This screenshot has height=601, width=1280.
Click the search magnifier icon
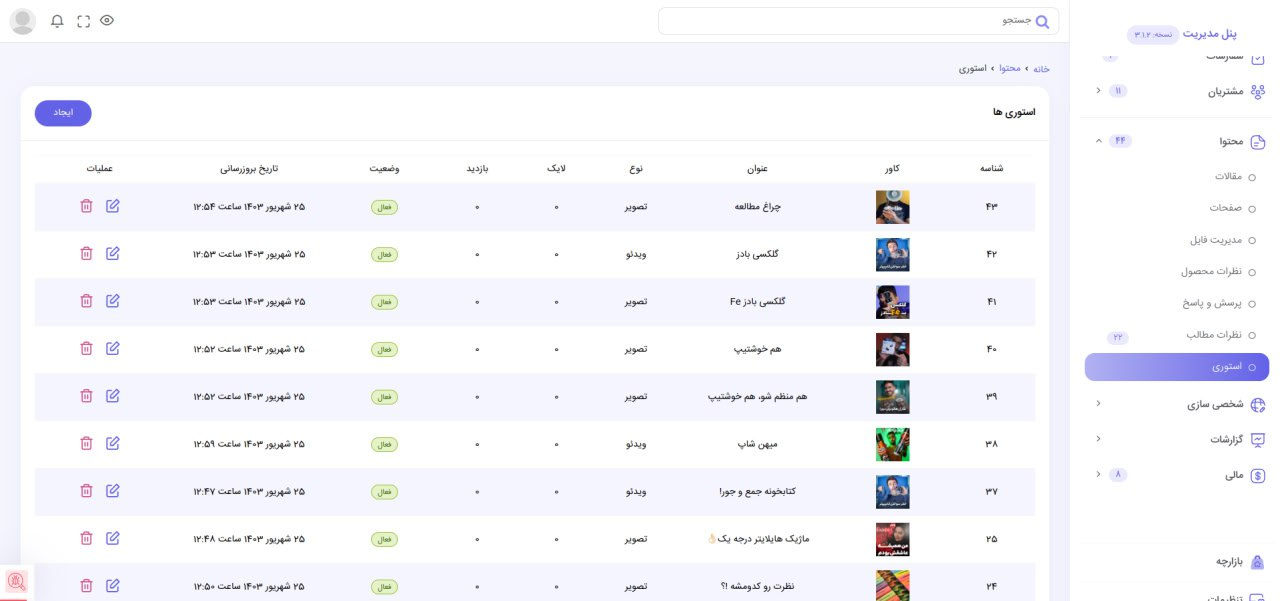pos(1042,21)
